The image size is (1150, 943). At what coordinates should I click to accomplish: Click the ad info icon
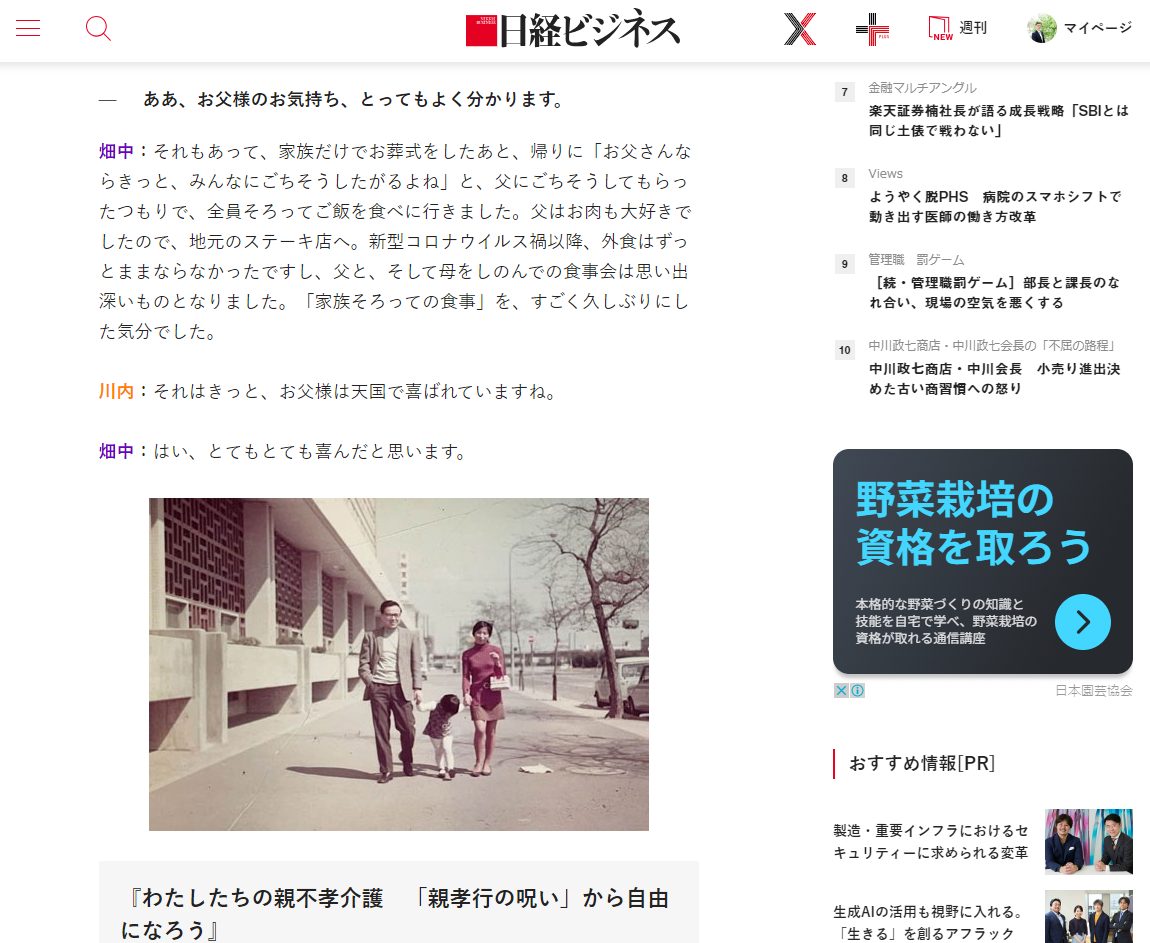click(857, 690)
